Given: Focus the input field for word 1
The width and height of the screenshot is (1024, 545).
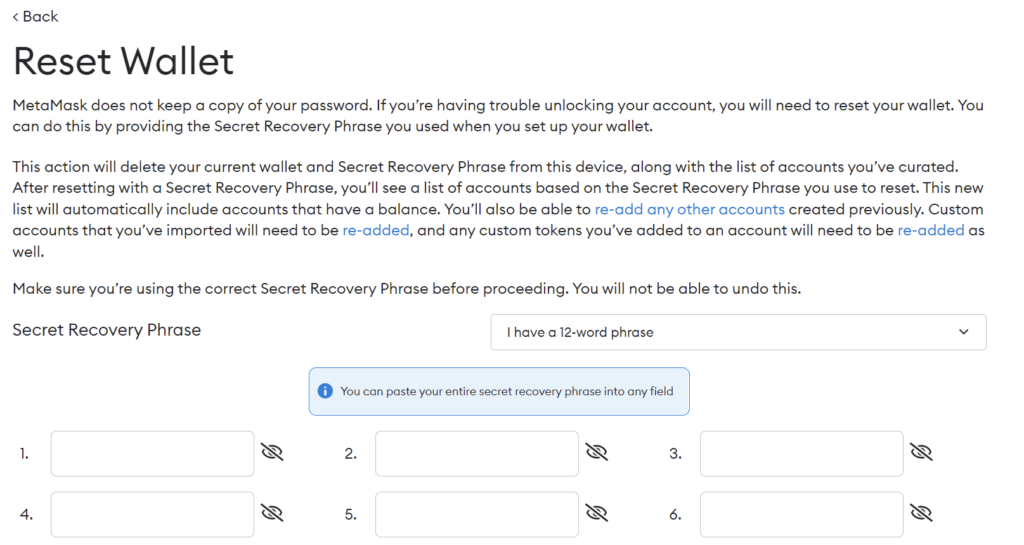Looking at the screenshot, I should click(x=152, y=454).
